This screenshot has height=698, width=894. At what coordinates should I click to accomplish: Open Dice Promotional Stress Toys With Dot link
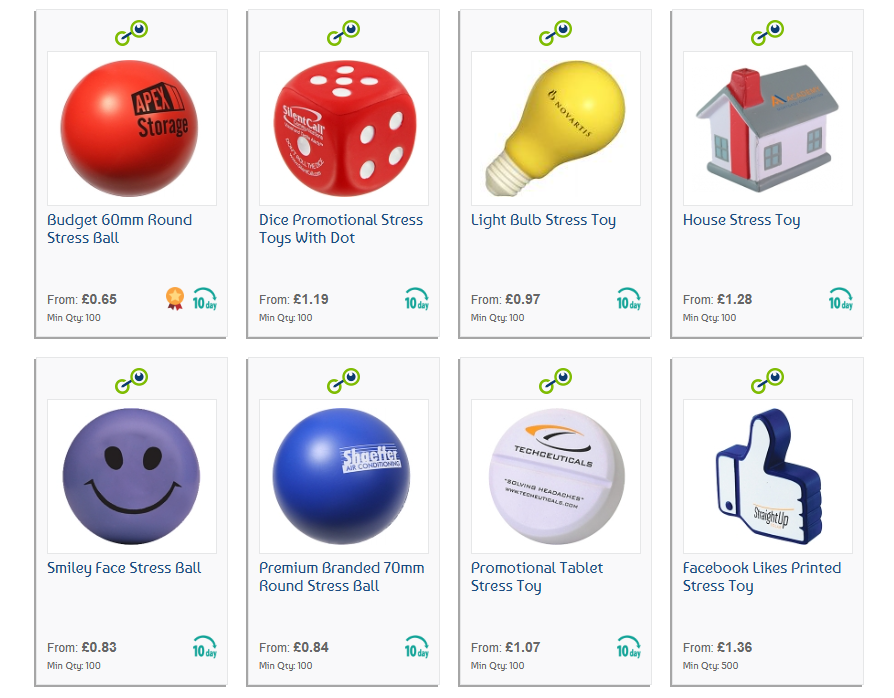point(341,229)
